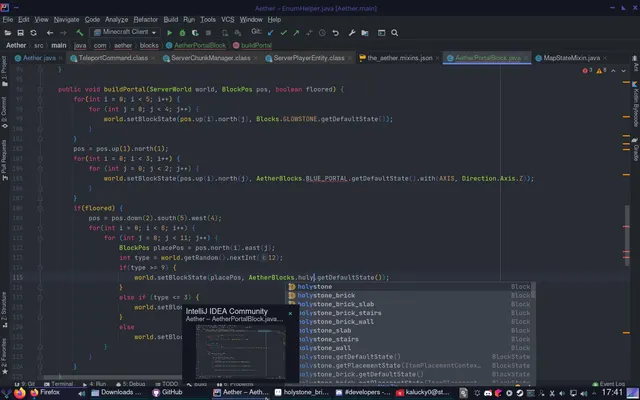Image resolution: width=640 pixels, height=400 pixels.
Task: Open the Tools menu
Action: click(x=208, y=20)
